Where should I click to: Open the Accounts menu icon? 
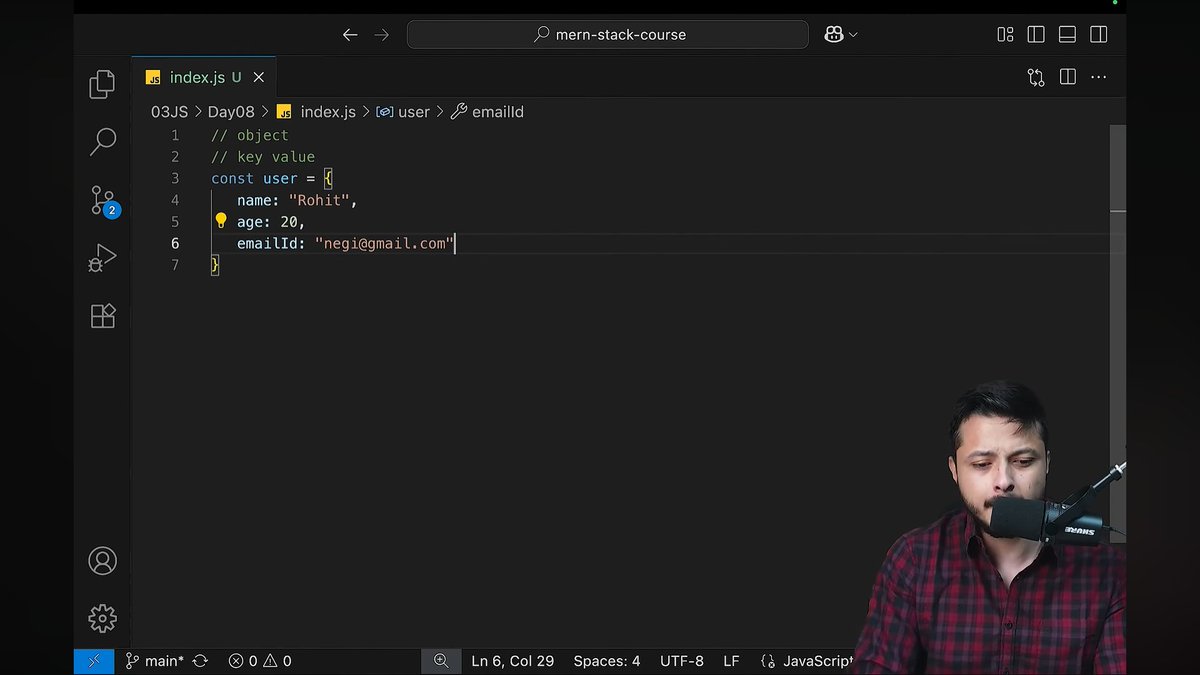(102, 561)
